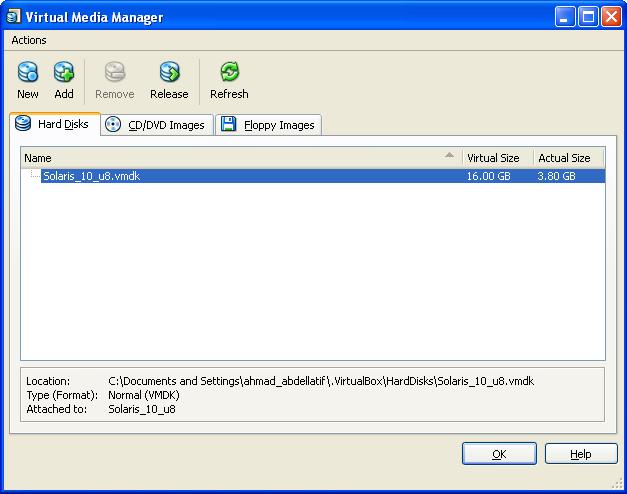627x494 pixels.
Task: Click the Add disk toolbar icon
Action: (x=64, y=72)
